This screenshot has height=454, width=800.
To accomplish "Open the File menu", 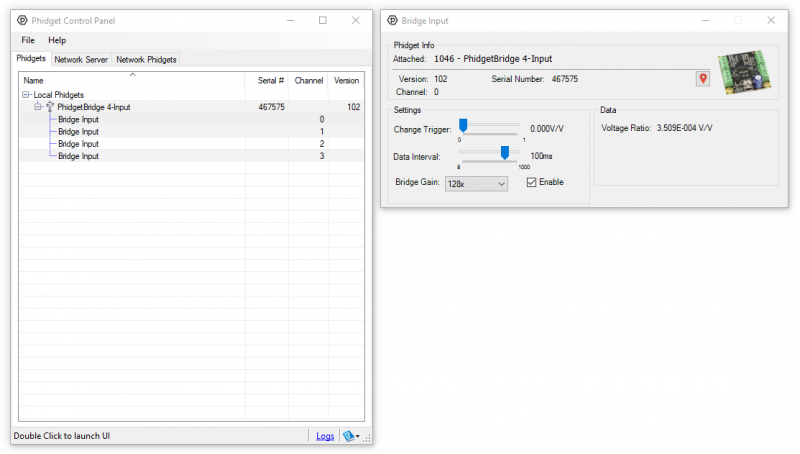I will (x=28, y=40).
